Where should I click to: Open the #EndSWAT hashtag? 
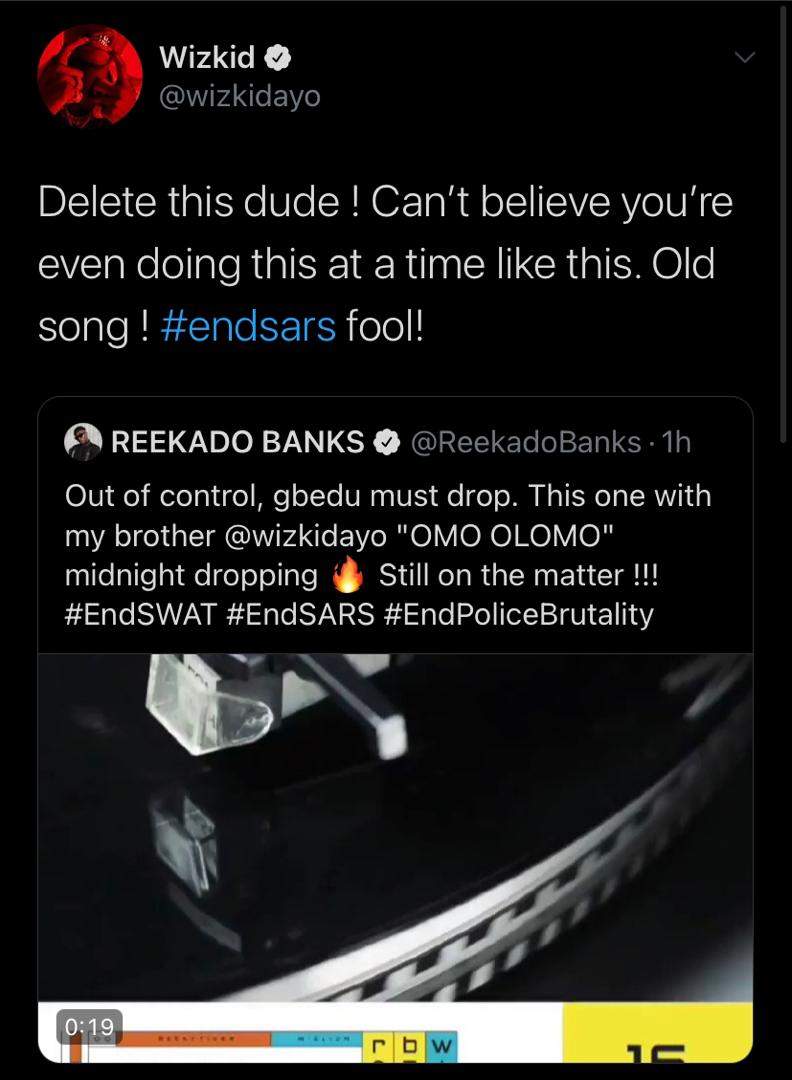139,614
